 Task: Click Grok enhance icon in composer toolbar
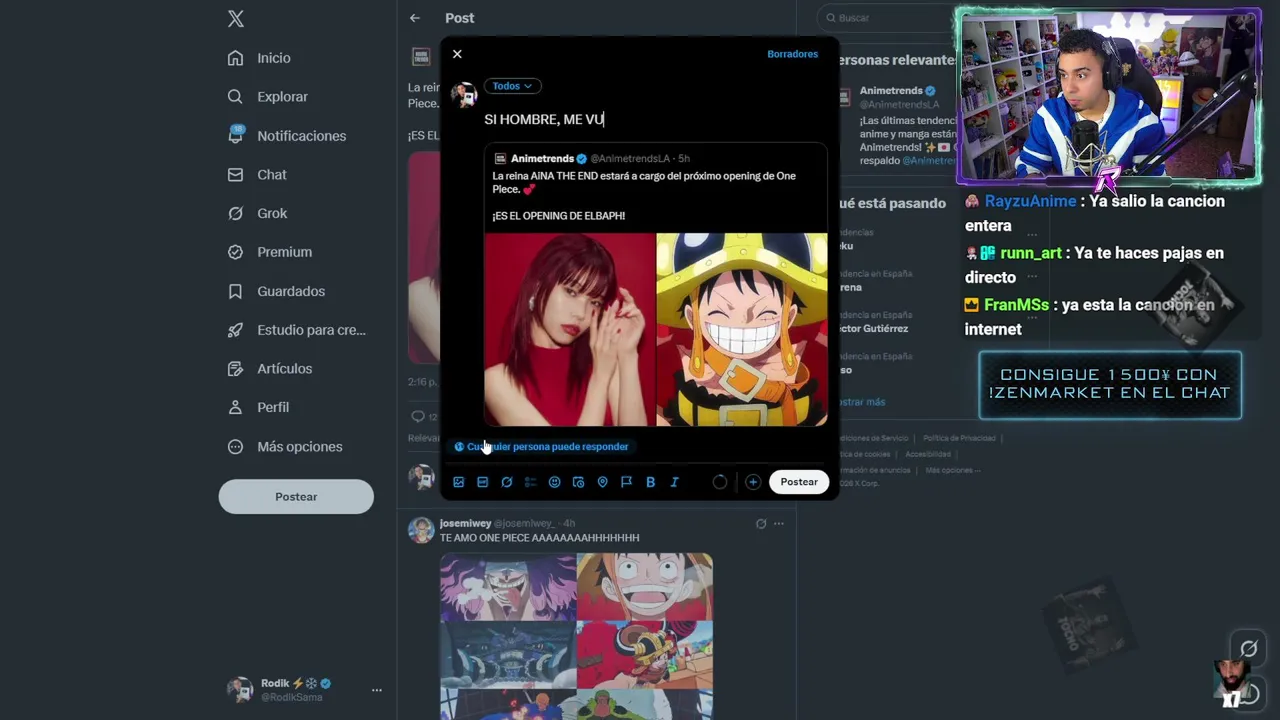click(506, 482)
